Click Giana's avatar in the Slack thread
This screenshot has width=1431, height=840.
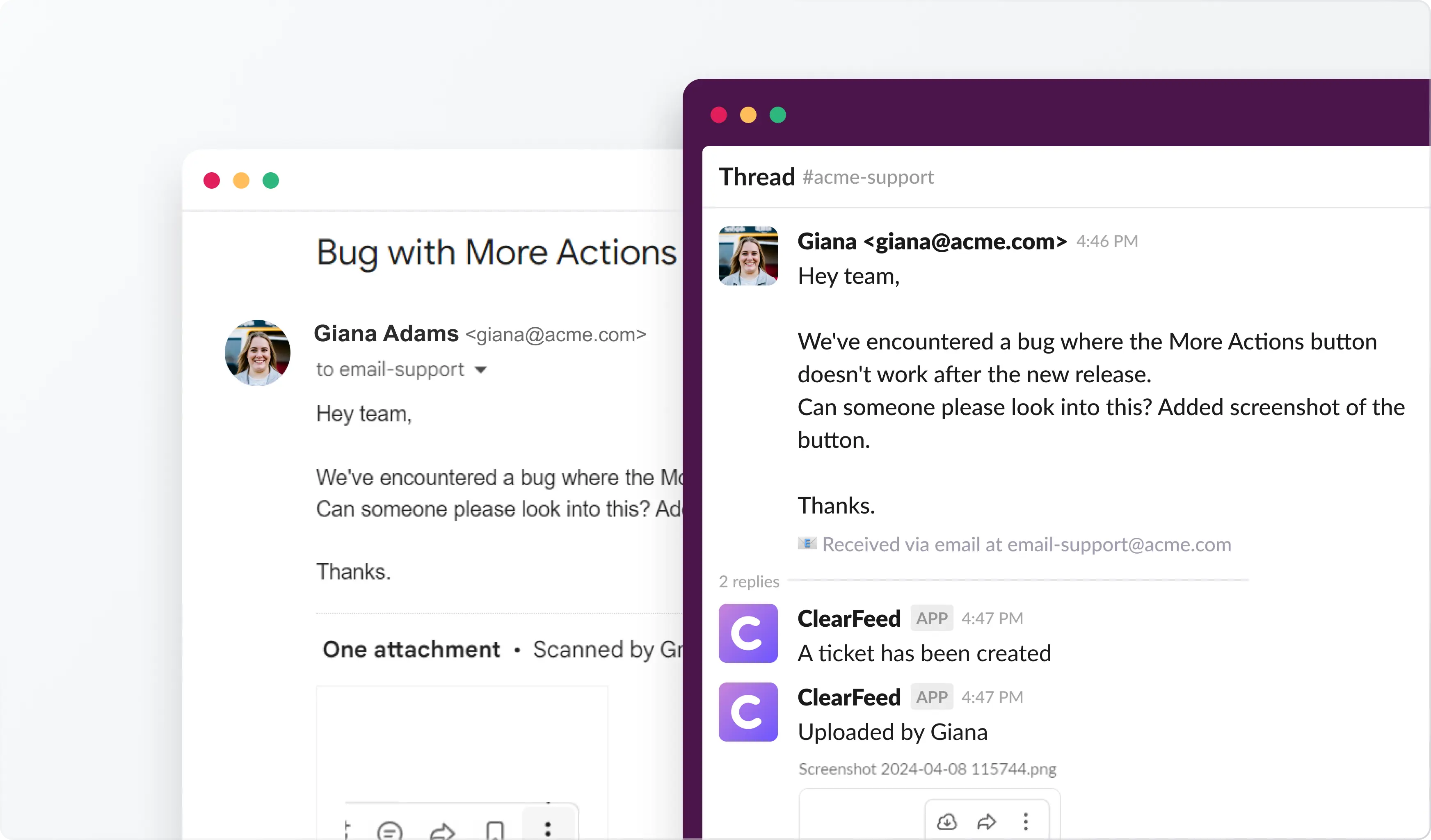748,256
